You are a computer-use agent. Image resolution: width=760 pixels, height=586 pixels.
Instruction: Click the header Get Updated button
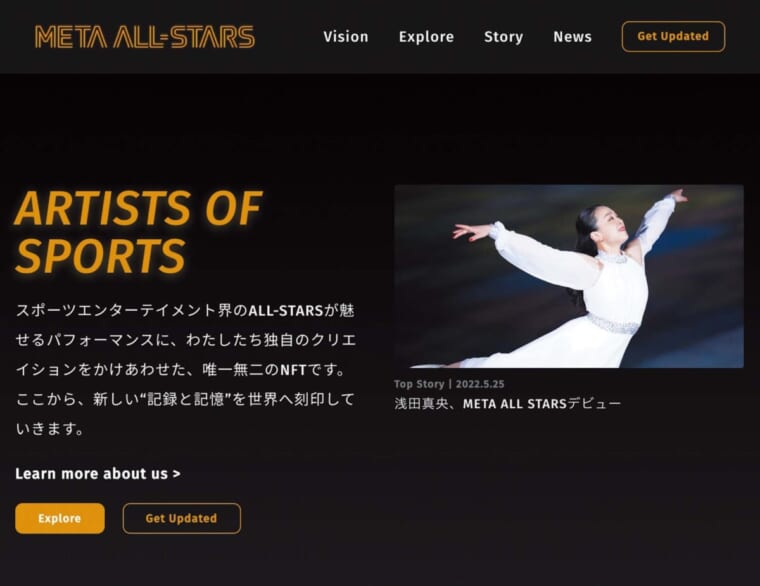click(x=673, y=36)
